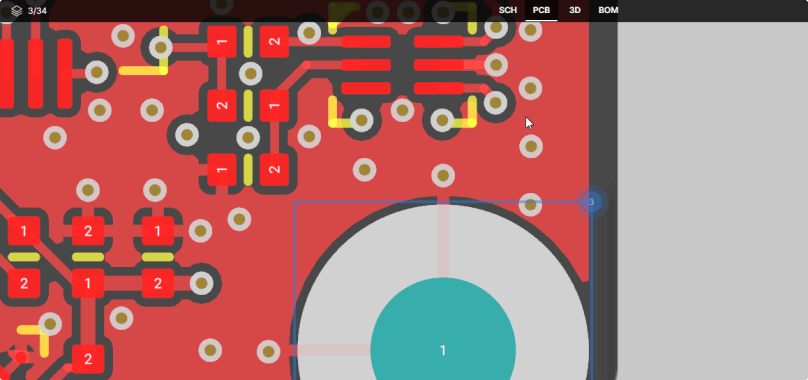Open the layers panel icon
This screenshot has width=808, height=380.
[16, 10]
